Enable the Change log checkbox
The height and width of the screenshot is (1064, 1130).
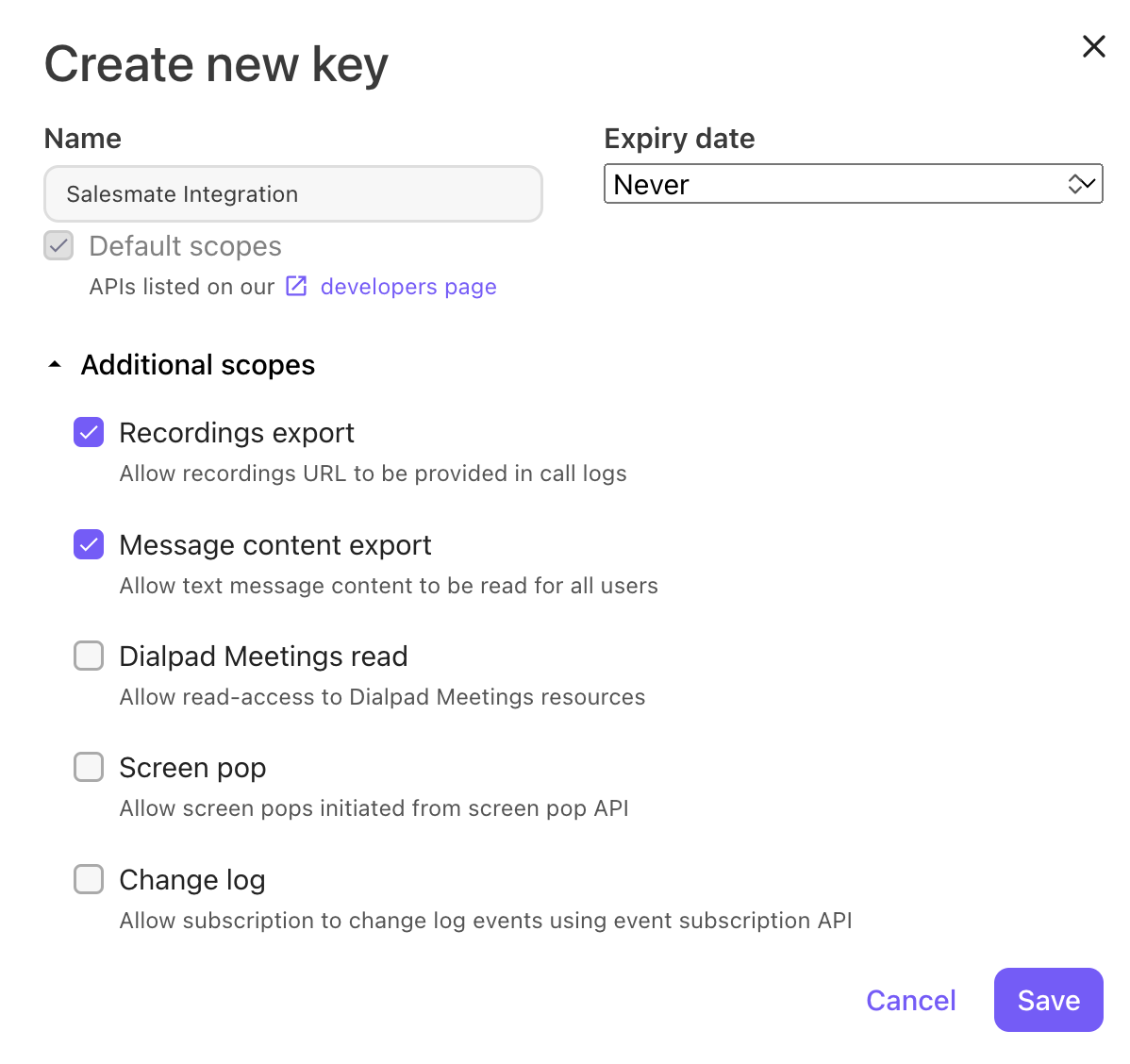pos(89,879)
